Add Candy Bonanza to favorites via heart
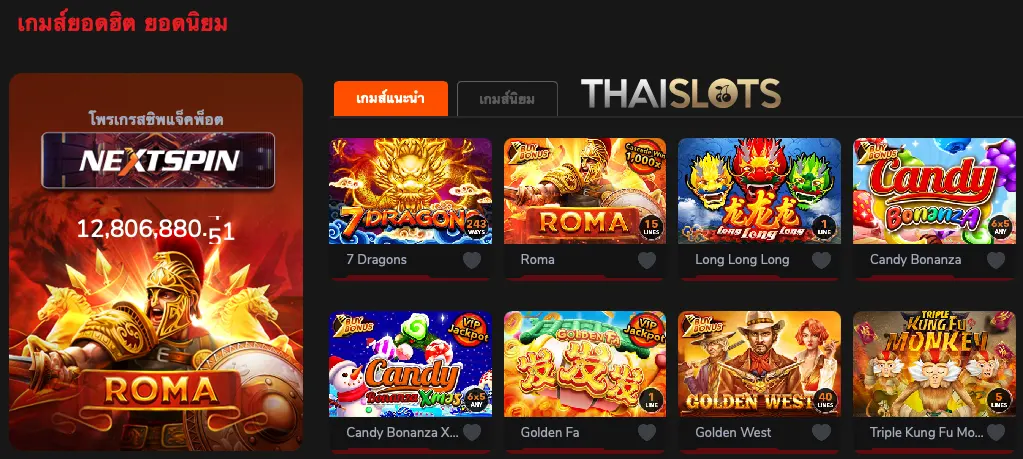The height and width of the screenshot is (459, 1023). click(996, 260)
